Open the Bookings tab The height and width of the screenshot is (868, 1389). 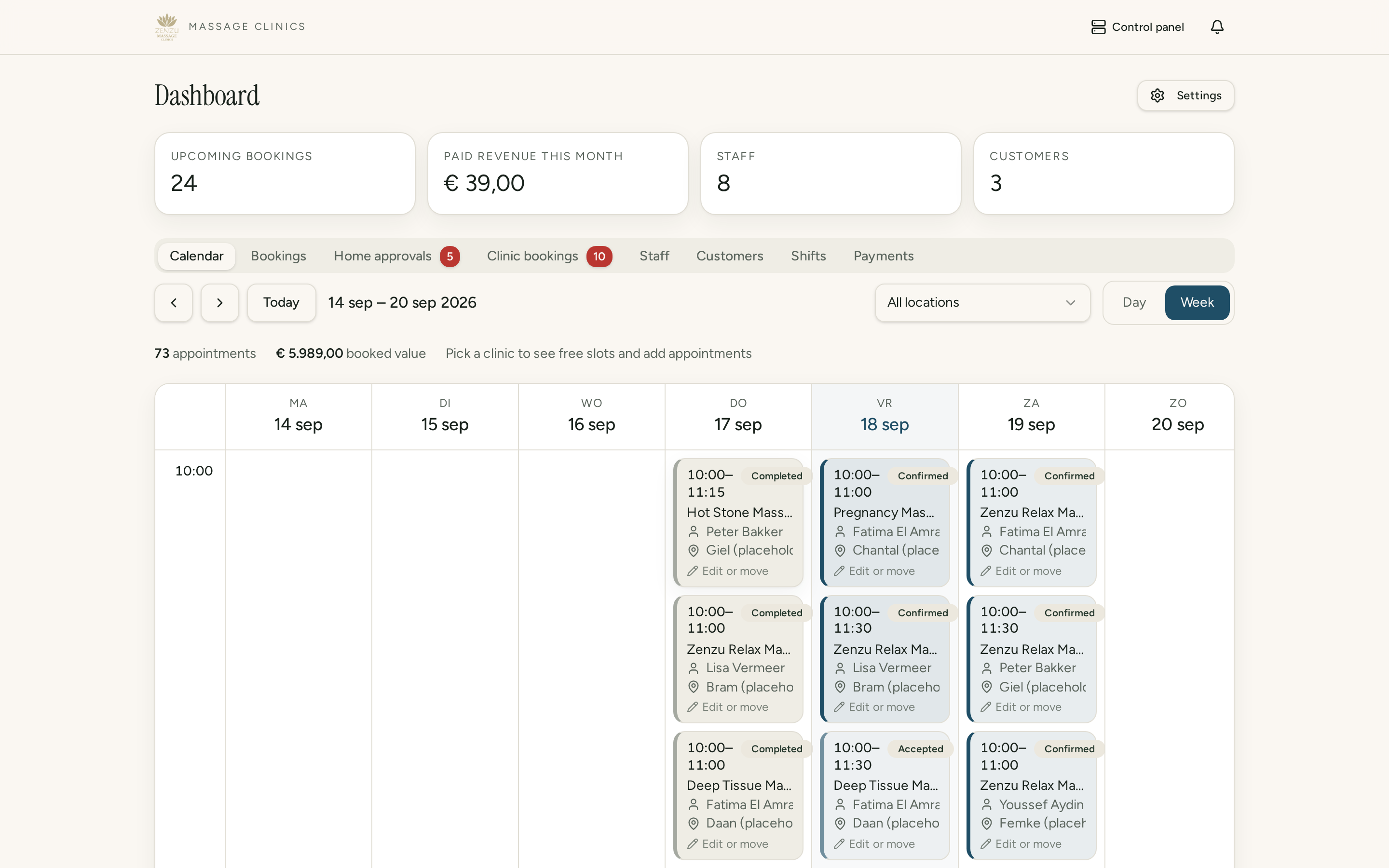278,256
